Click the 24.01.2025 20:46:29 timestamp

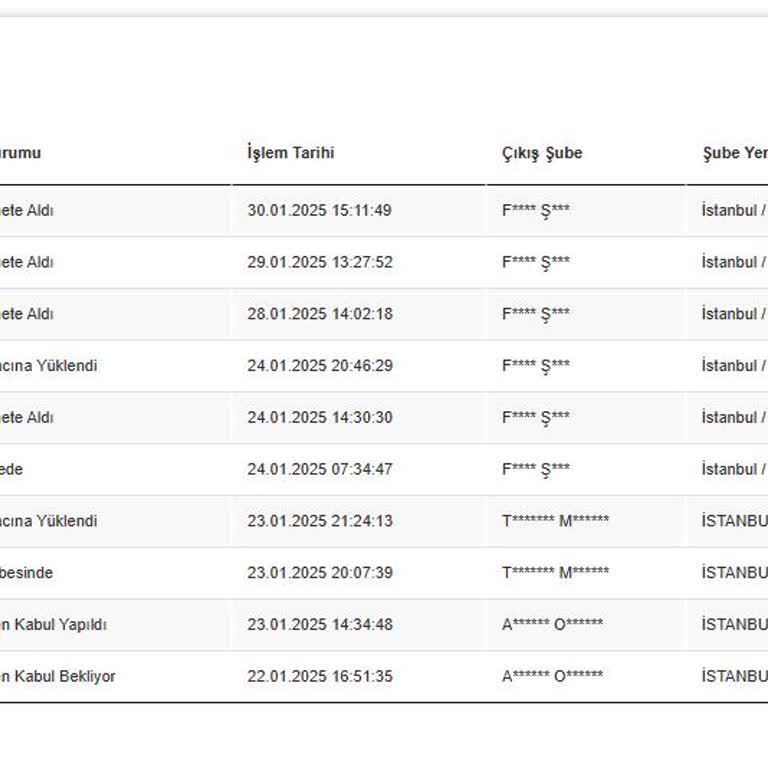click(319, 366)
